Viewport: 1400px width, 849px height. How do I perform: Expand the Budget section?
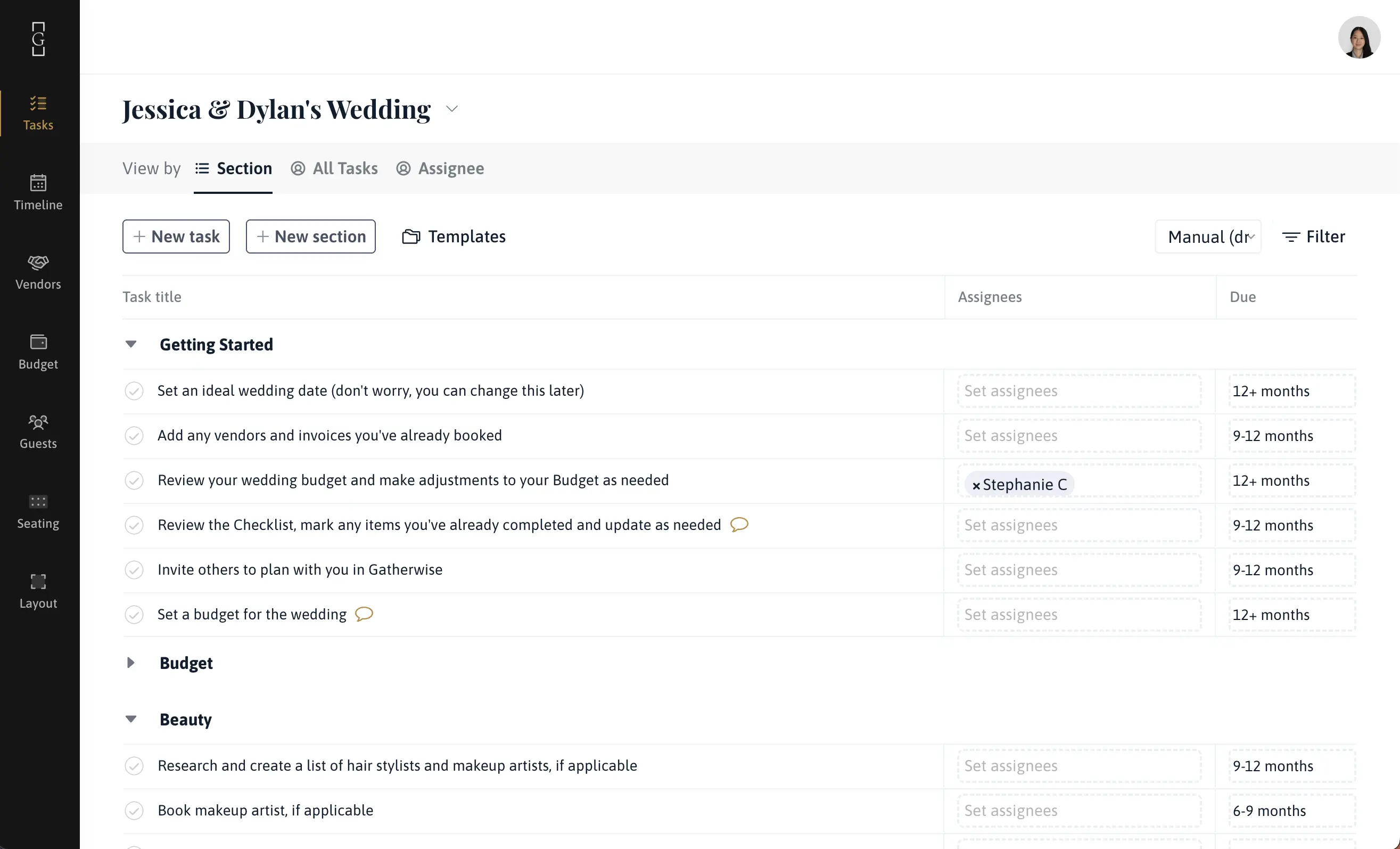tap(130, 663)
